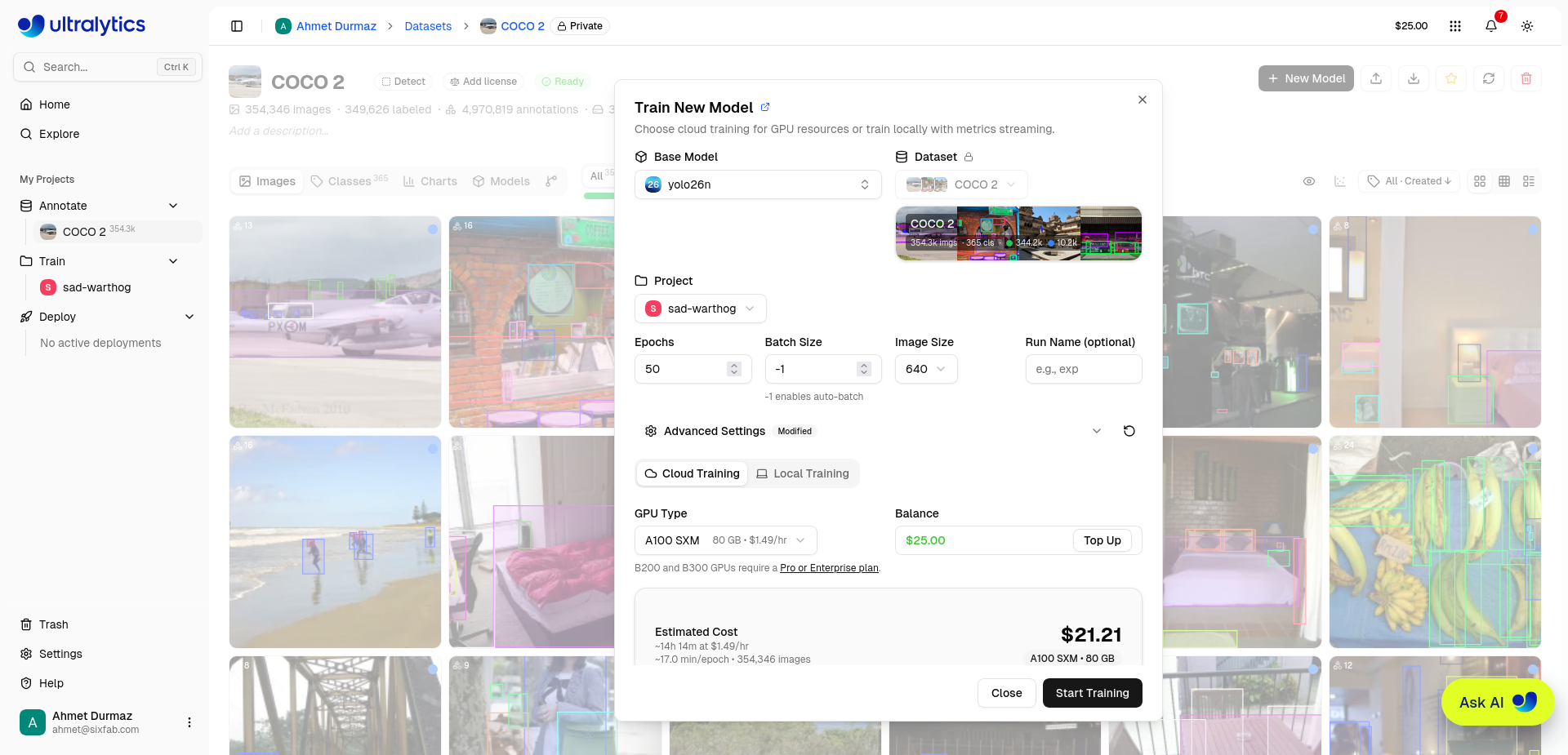Viewport: 1568px width, 755px height.
Task: Click the Ask AI floating button
Action: pos(1498,702)
